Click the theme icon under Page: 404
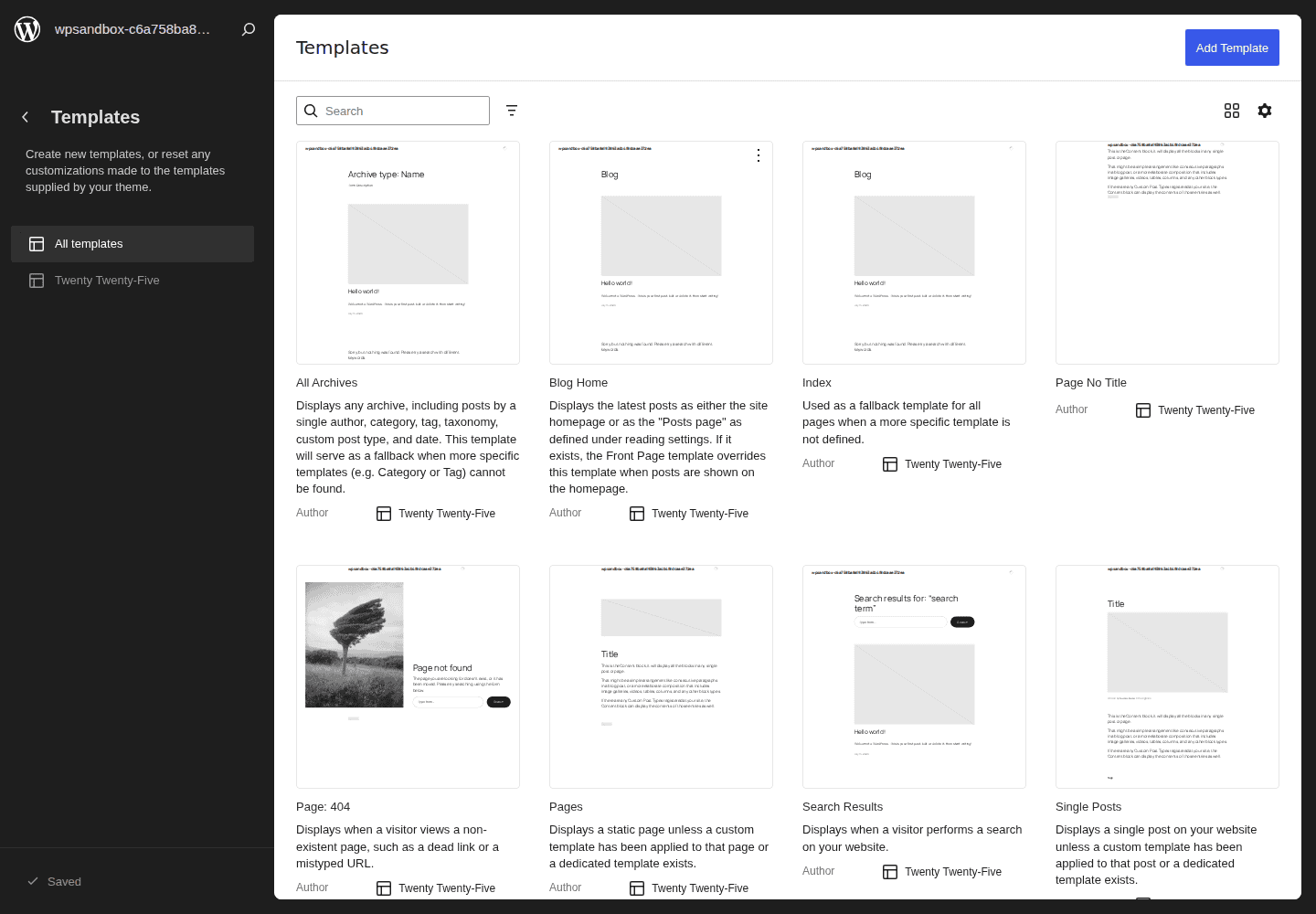 (x=384, y=888)
